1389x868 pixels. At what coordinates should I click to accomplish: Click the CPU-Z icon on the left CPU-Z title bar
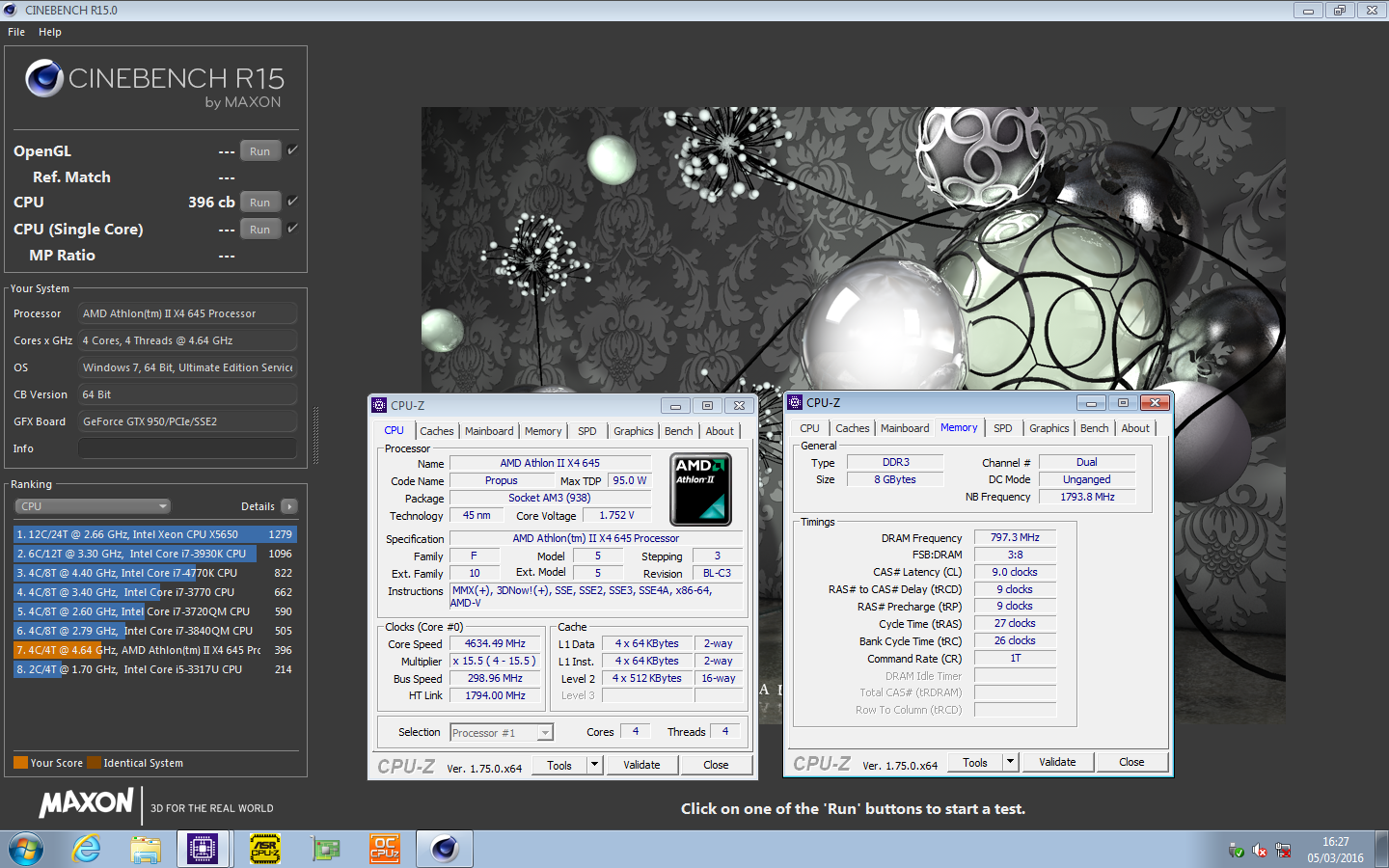click(x=379, y=405)
